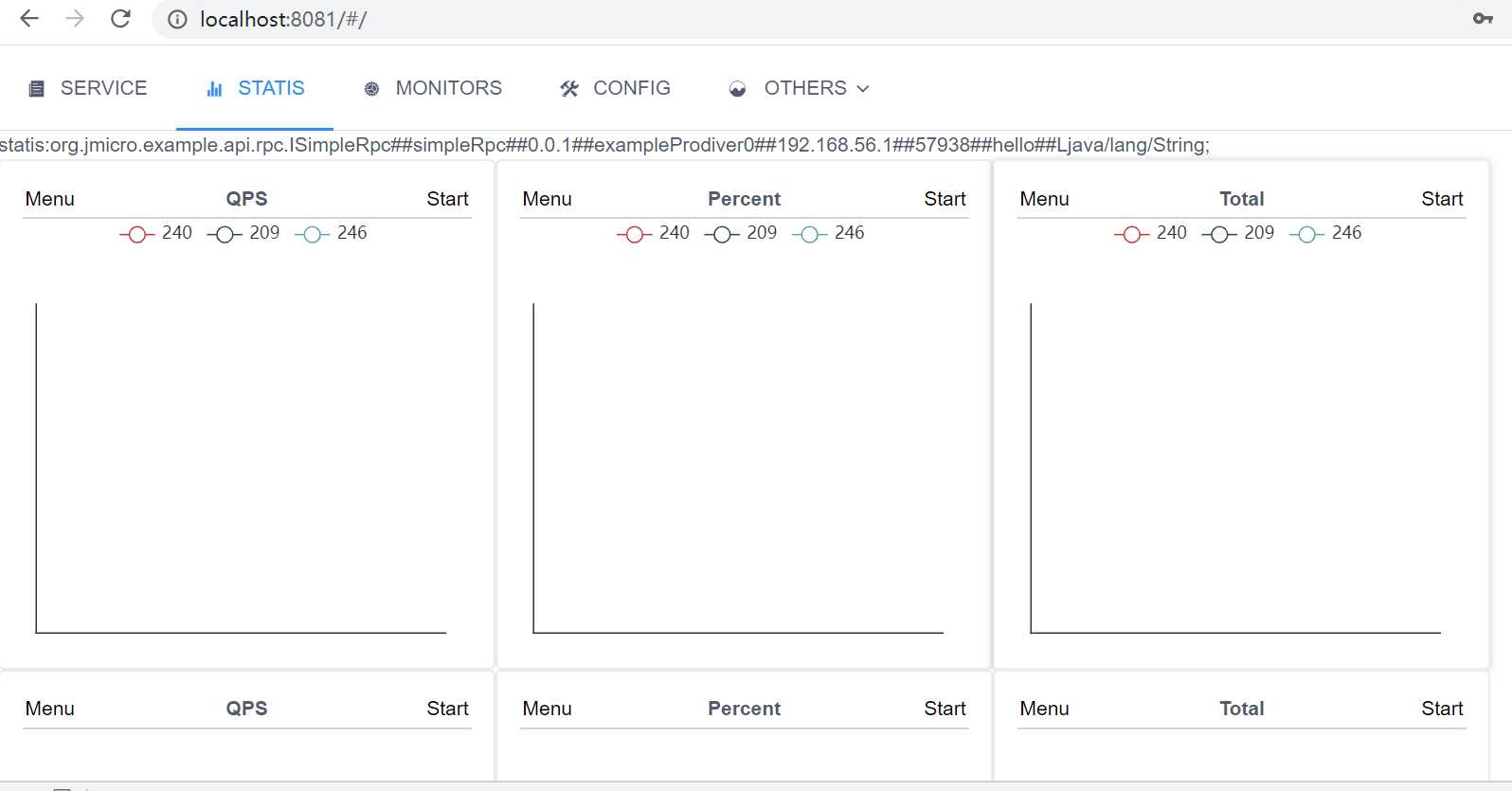Open the MONITORS tab
The width and height of the screenshot is (1512, 791).
(432, 88)
